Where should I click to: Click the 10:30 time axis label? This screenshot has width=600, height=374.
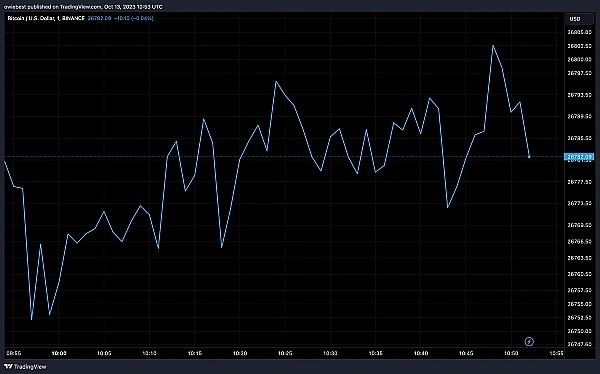[x=330, y=353]
